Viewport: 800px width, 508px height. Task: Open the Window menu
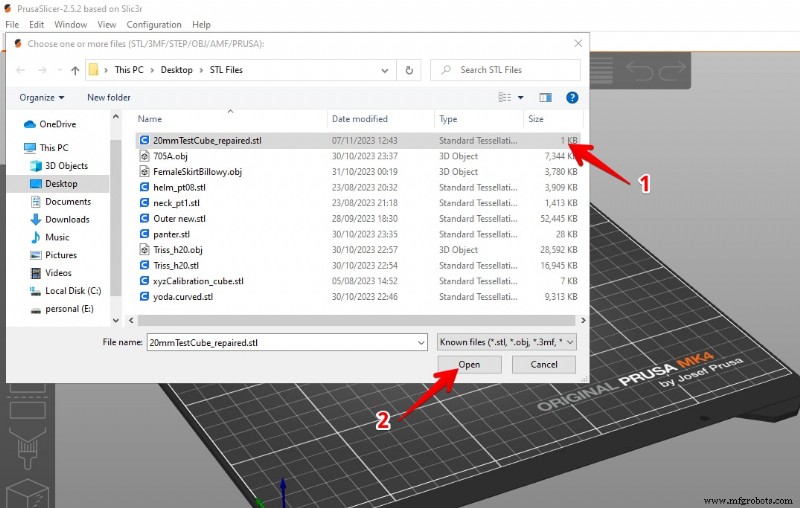[x=70, y=24]
